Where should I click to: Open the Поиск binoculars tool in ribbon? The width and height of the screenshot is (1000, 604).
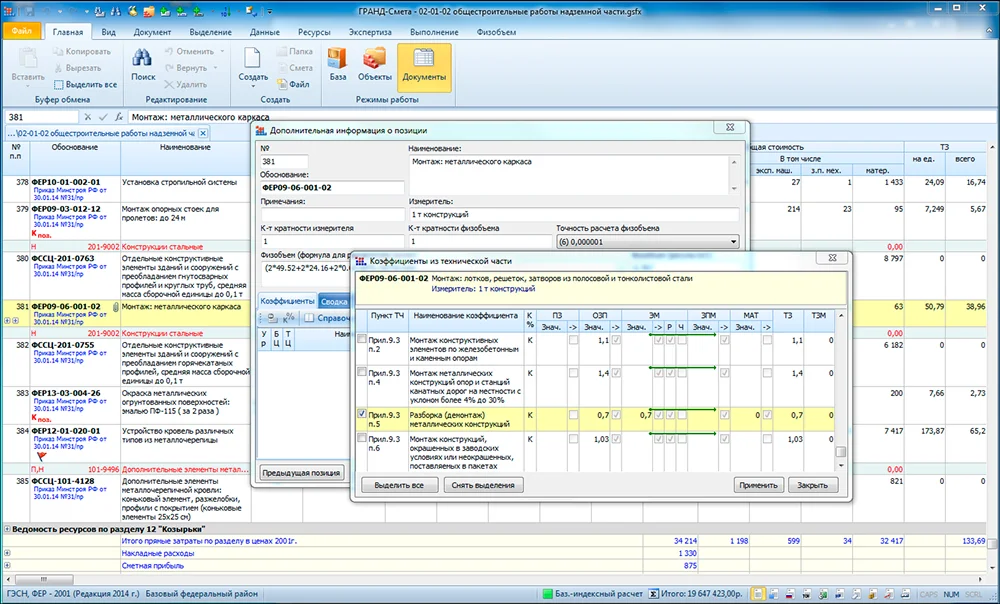(x=143, y=65)
